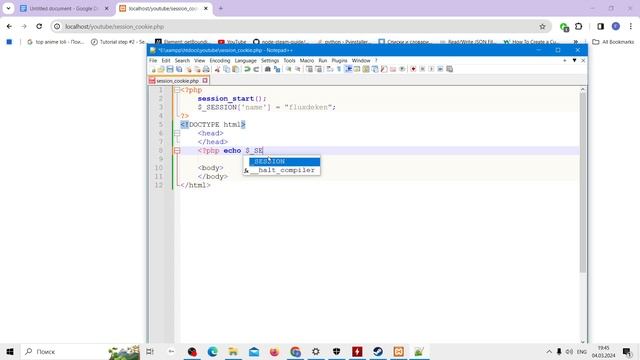Collapse the php block fold marker on line 1

pos(177,90)
